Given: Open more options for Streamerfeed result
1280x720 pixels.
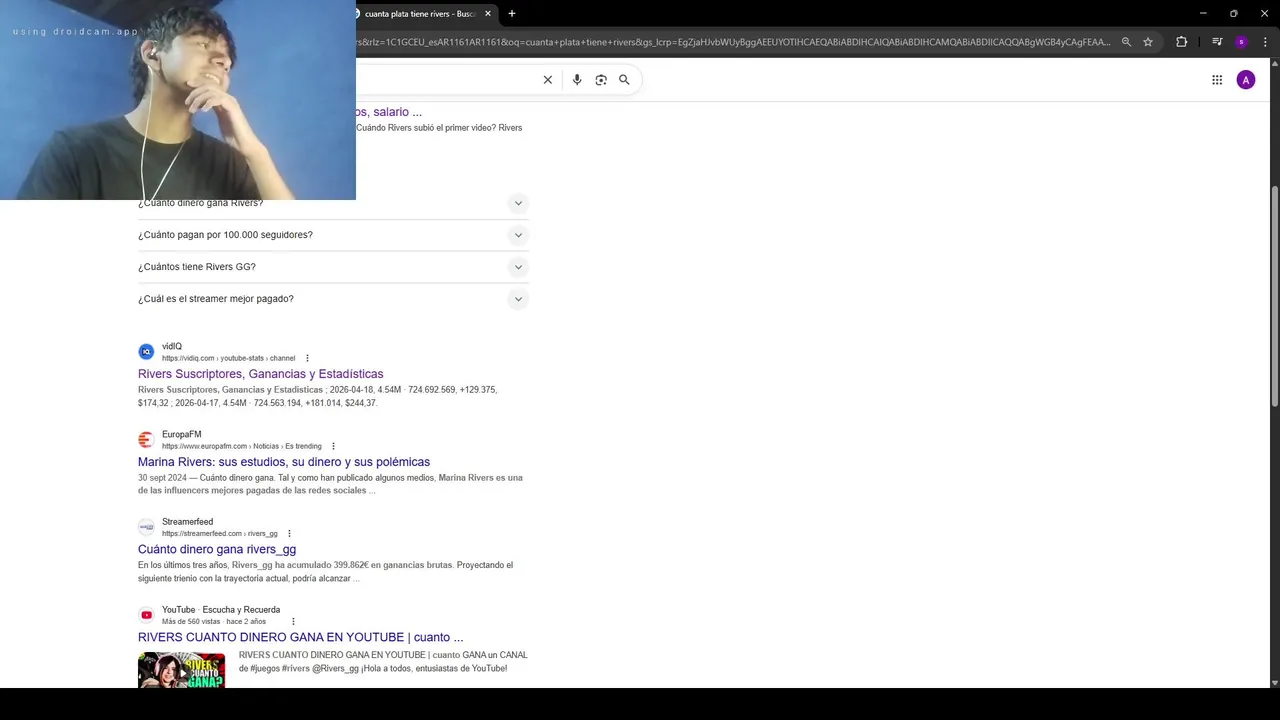Looking at the screenshot, I should (x=289, y=534).
